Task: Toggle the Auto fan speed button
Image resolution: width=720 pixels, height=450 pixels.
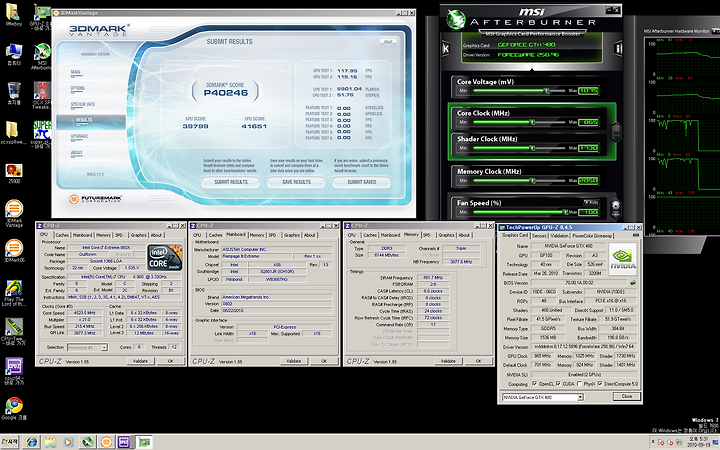Action: [x=591, y=202]
